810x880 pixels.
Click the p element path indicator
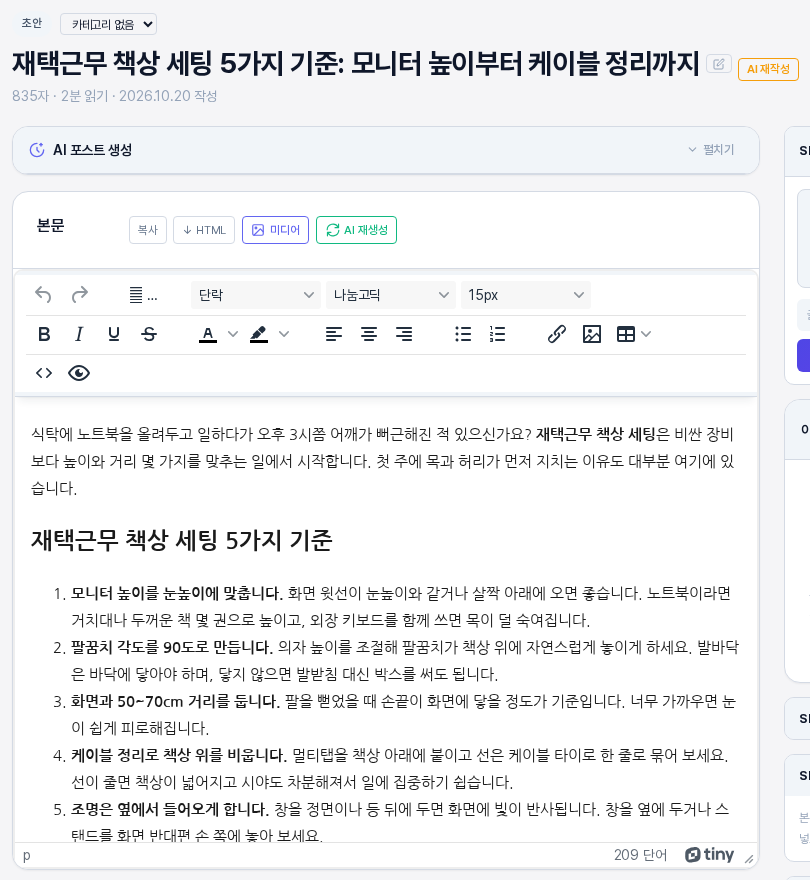[26, 855]
